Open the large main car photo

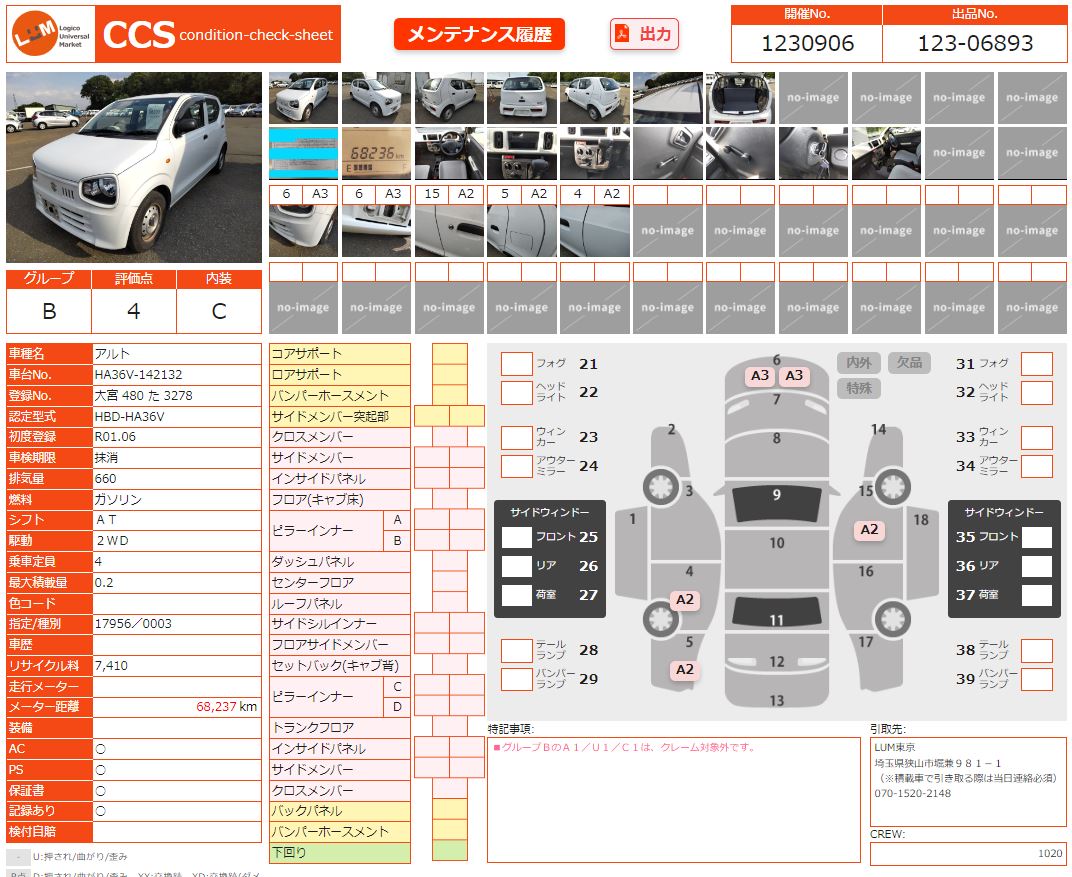pos(134,166)
